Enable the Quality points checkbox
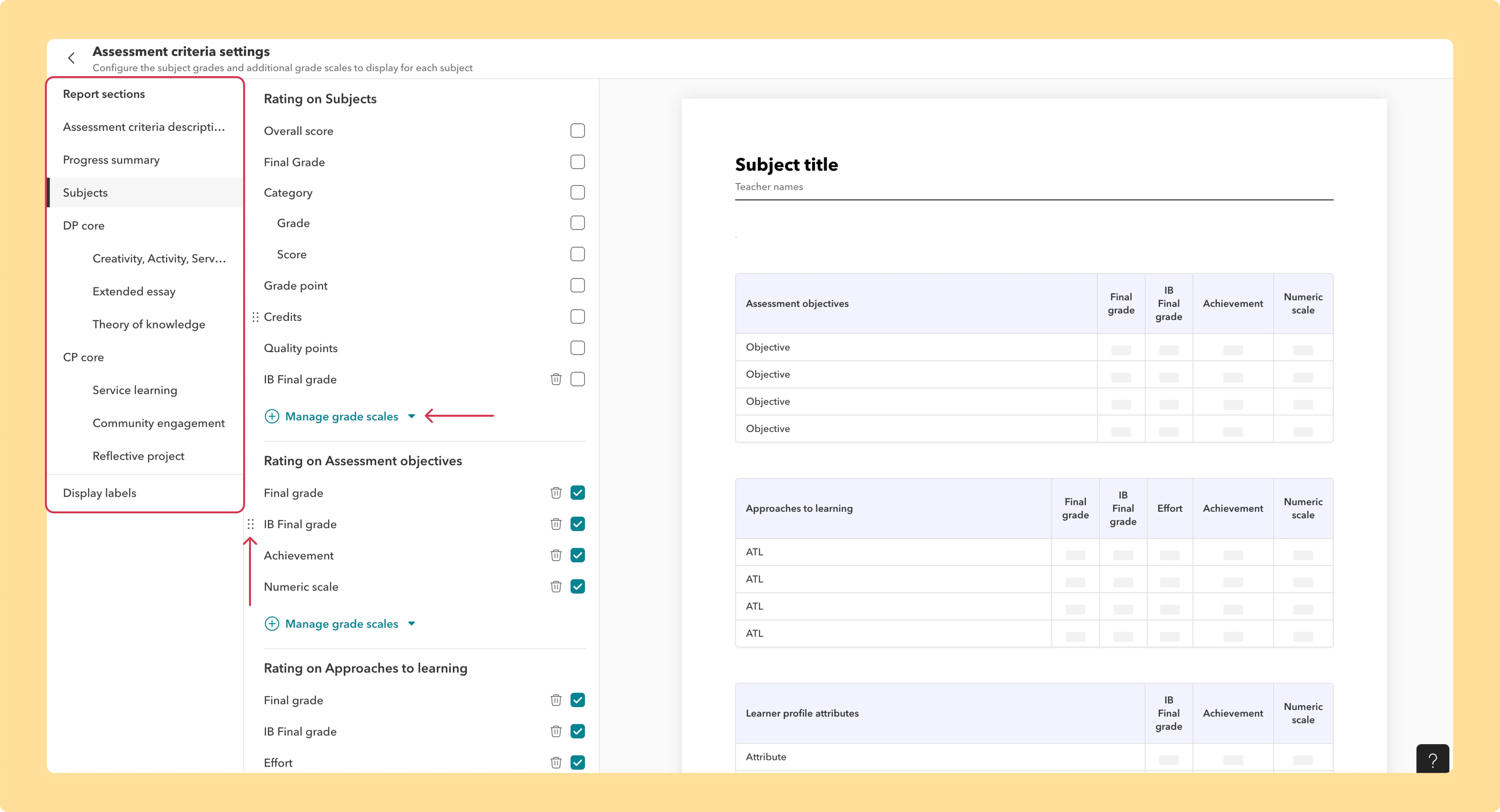Viewport: 1500px width, 812px height. (578, 348)
